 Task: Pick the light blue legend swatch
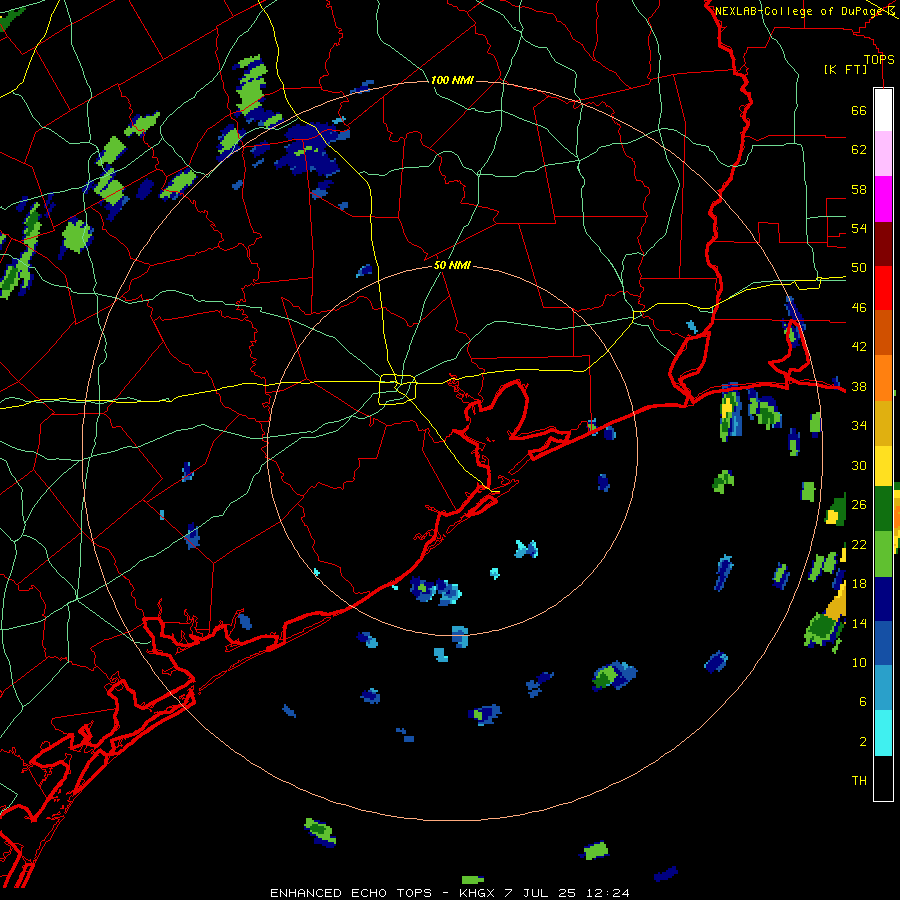tap(883, 688)
